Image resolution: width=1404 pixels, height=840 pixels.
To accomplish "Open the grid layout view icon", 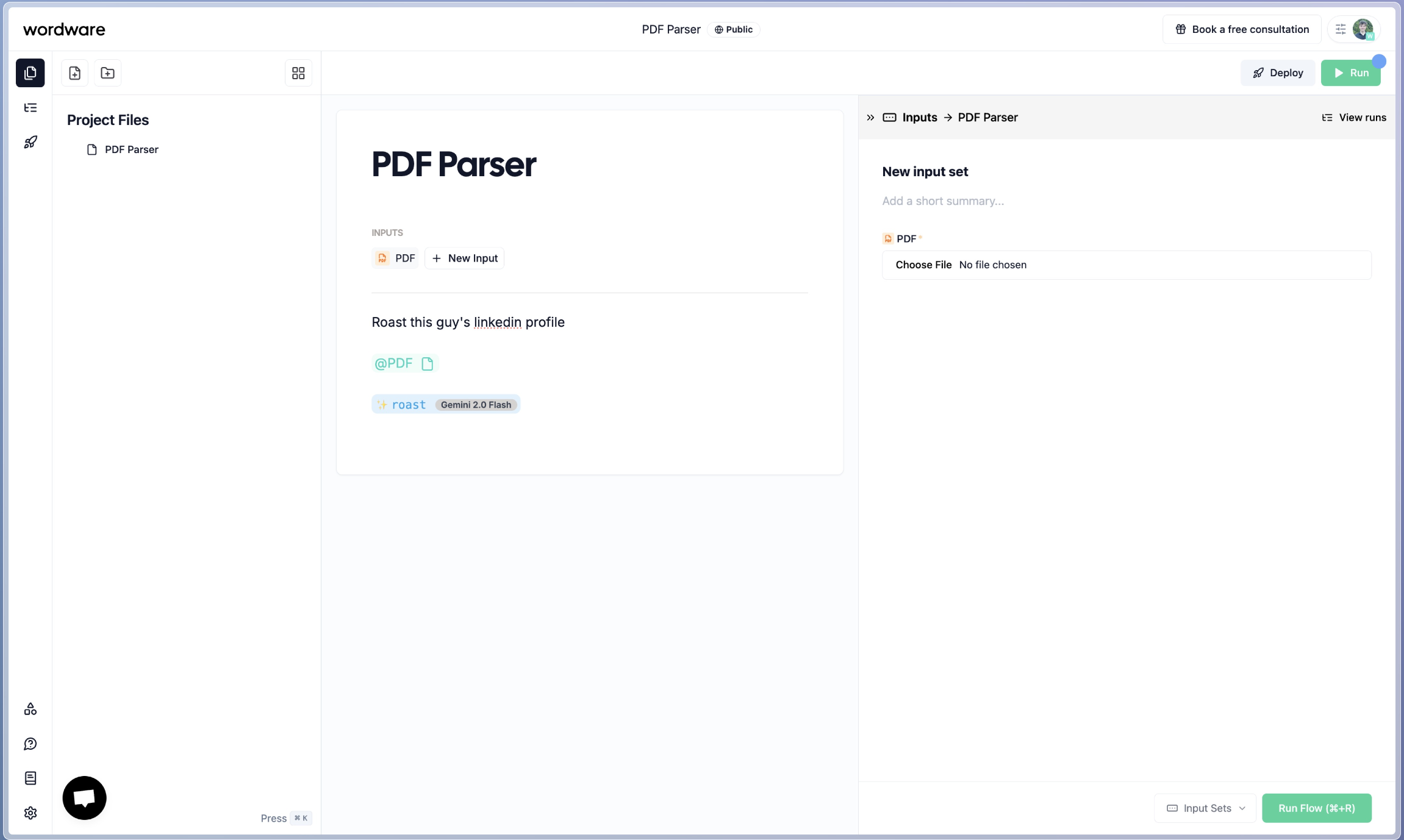I will pyautogui.click(x=298, y=73).
